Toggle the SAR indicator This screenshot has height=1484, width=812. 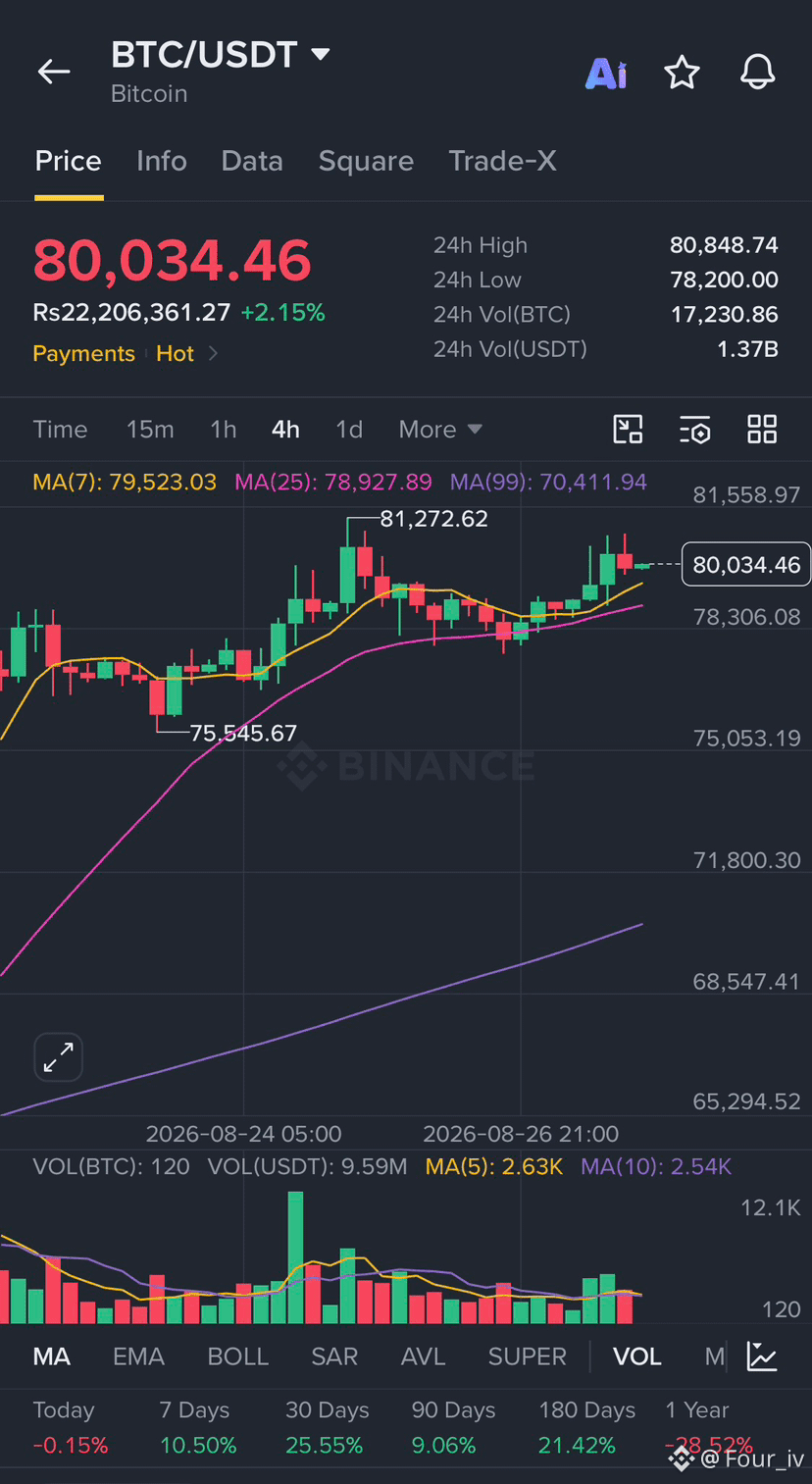coord(334,1356)
